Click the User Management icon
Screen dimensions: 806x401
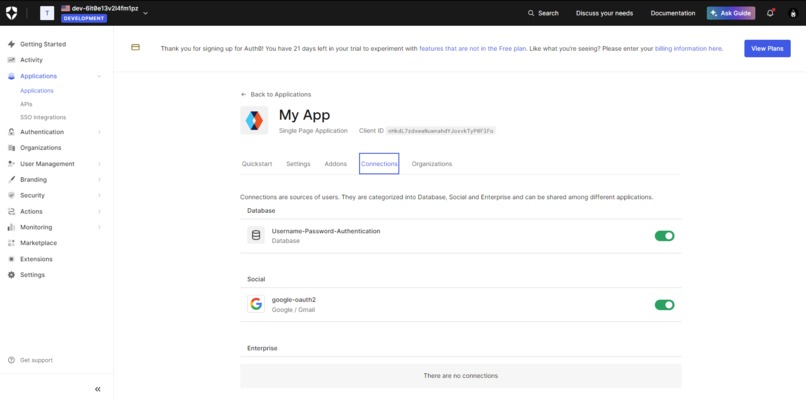[11, 164]
